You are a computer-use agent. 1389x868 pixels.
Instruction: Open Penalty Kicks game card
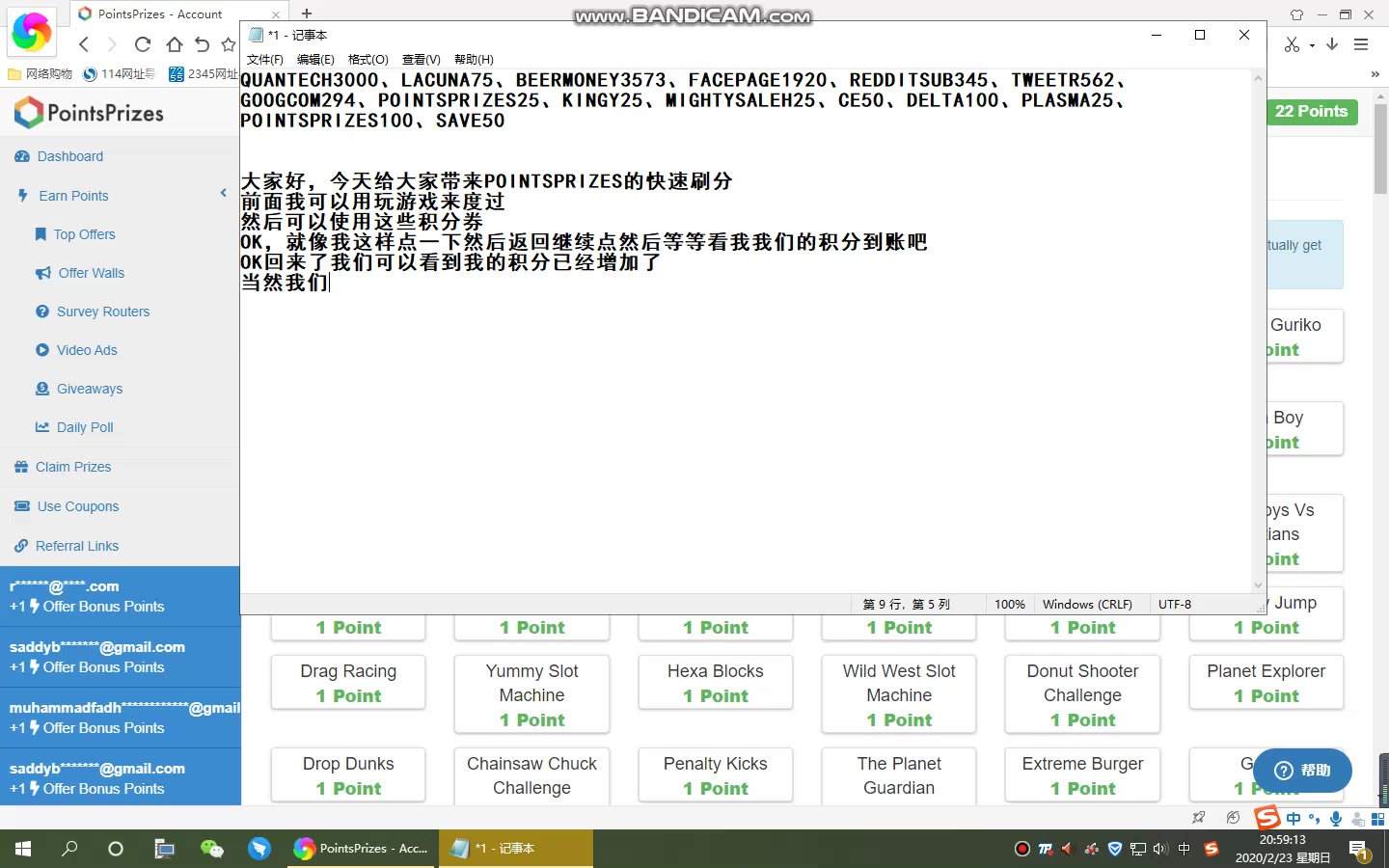(716, 775)
